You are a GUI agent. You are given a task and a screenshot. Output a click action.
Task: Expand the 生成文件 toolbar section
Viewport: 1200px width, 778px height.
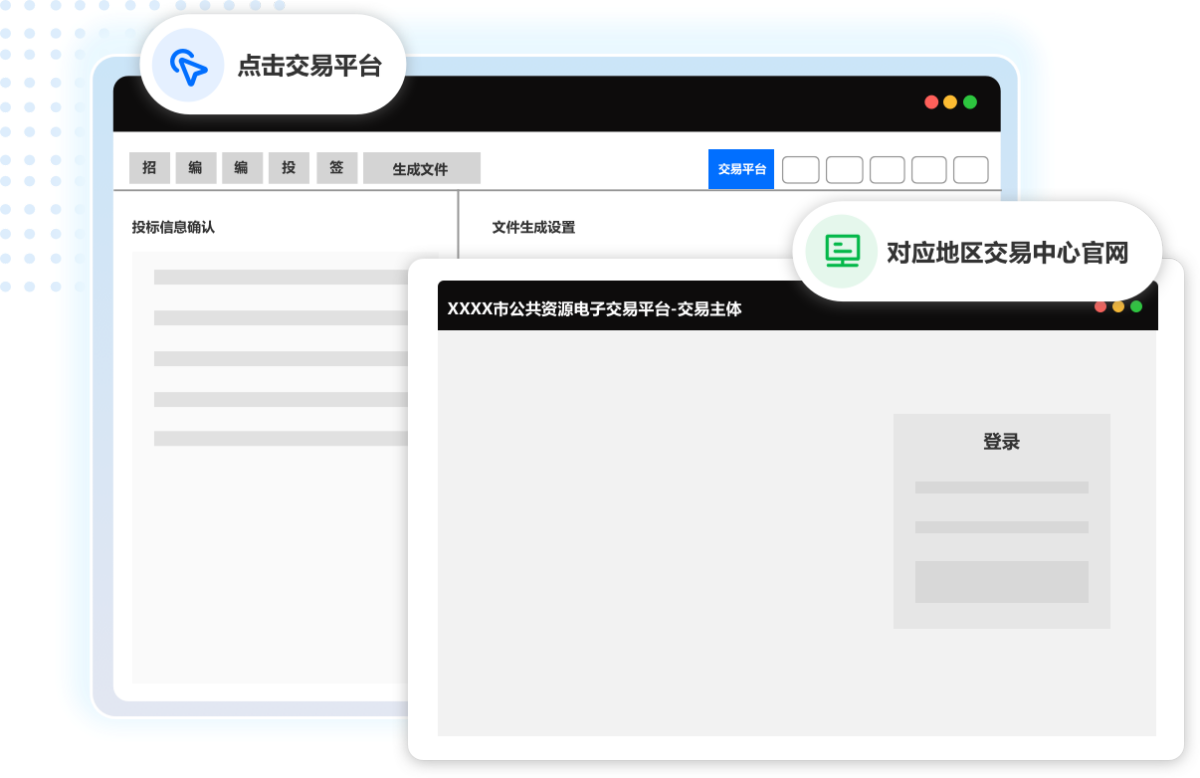pyautogui.click(x=421, y=168)
